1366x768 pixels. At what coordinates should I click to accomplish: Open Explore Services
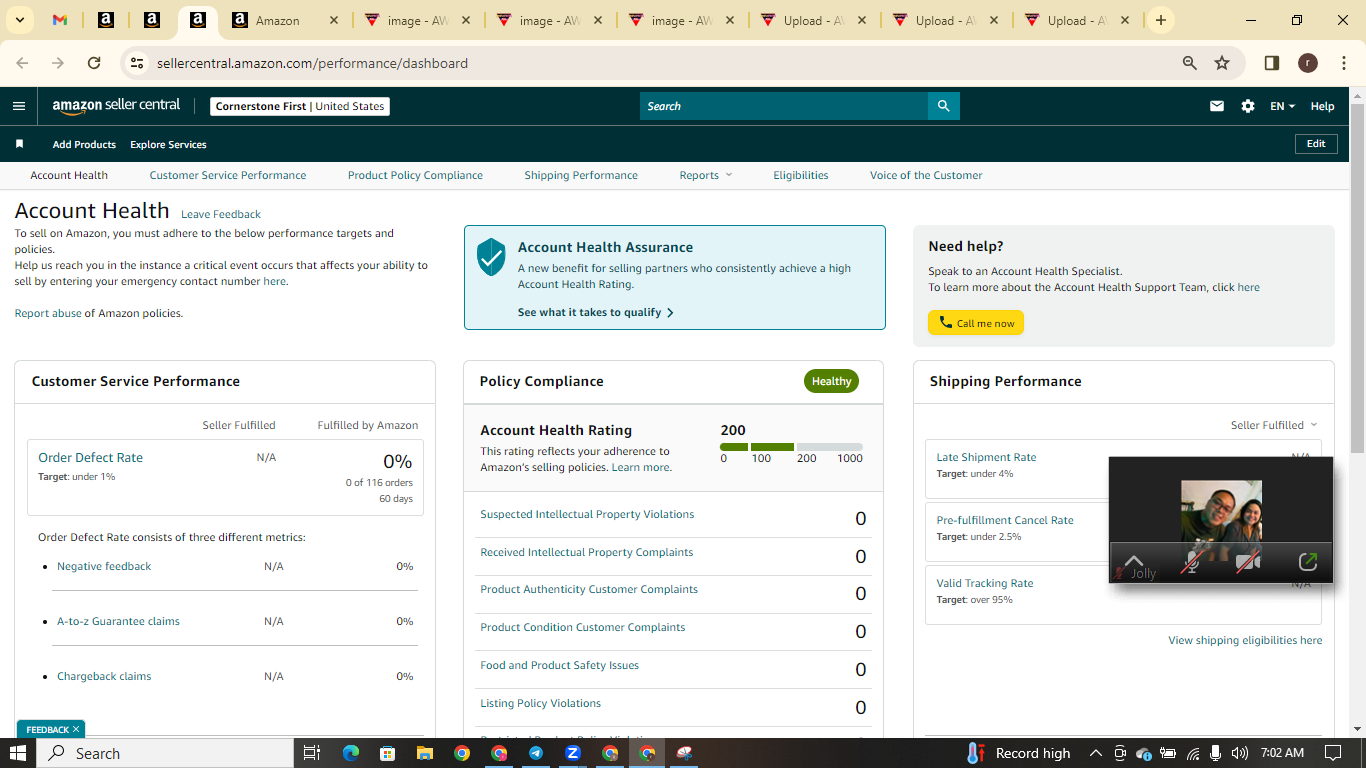[168, 144]
